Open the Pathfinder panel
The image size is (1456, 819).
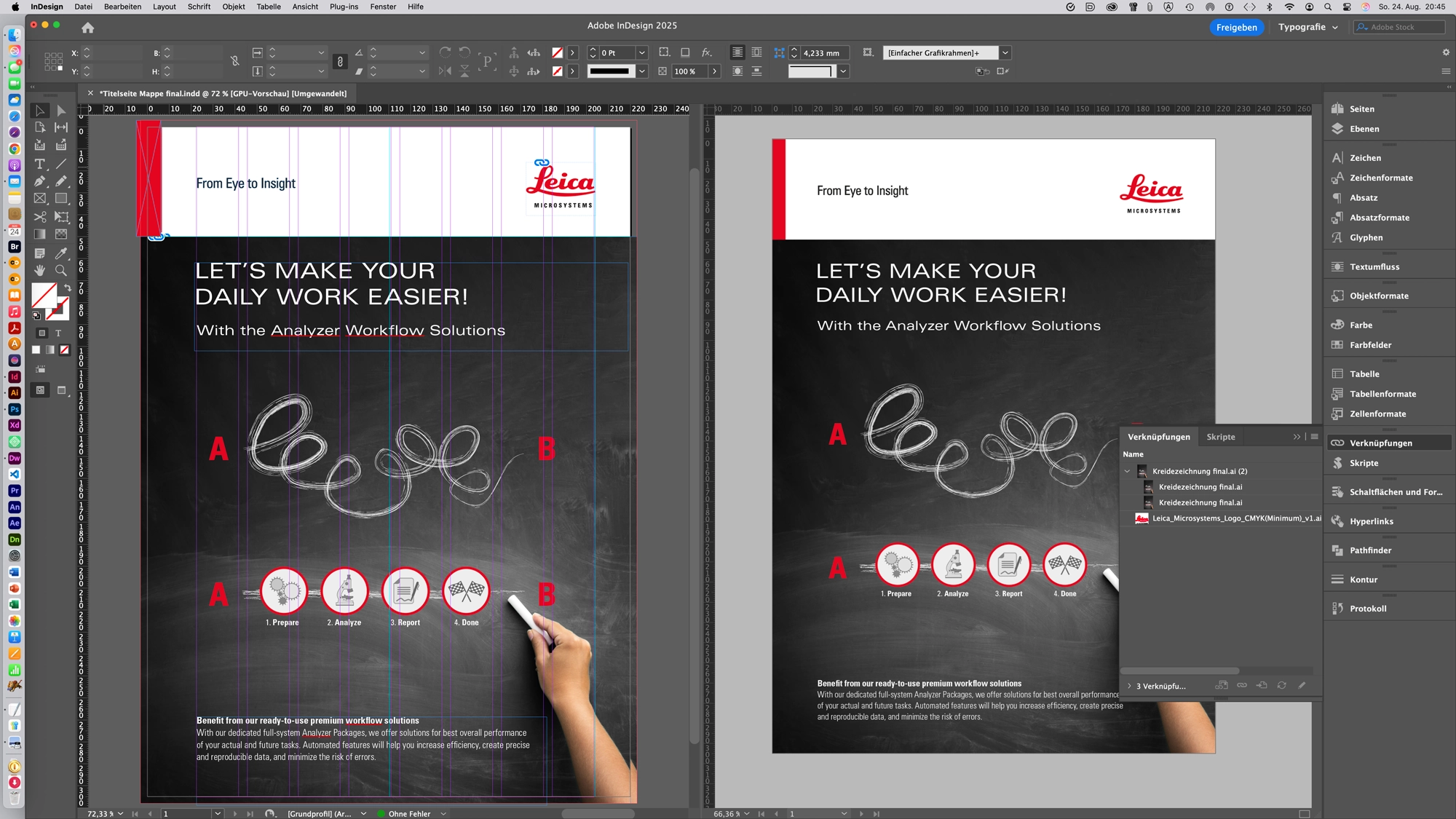(1369, 550)
